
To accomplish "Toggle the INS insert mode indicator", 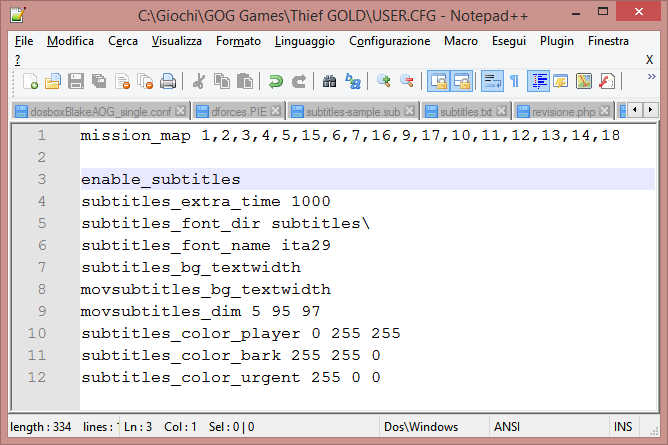I will point(623,427).
